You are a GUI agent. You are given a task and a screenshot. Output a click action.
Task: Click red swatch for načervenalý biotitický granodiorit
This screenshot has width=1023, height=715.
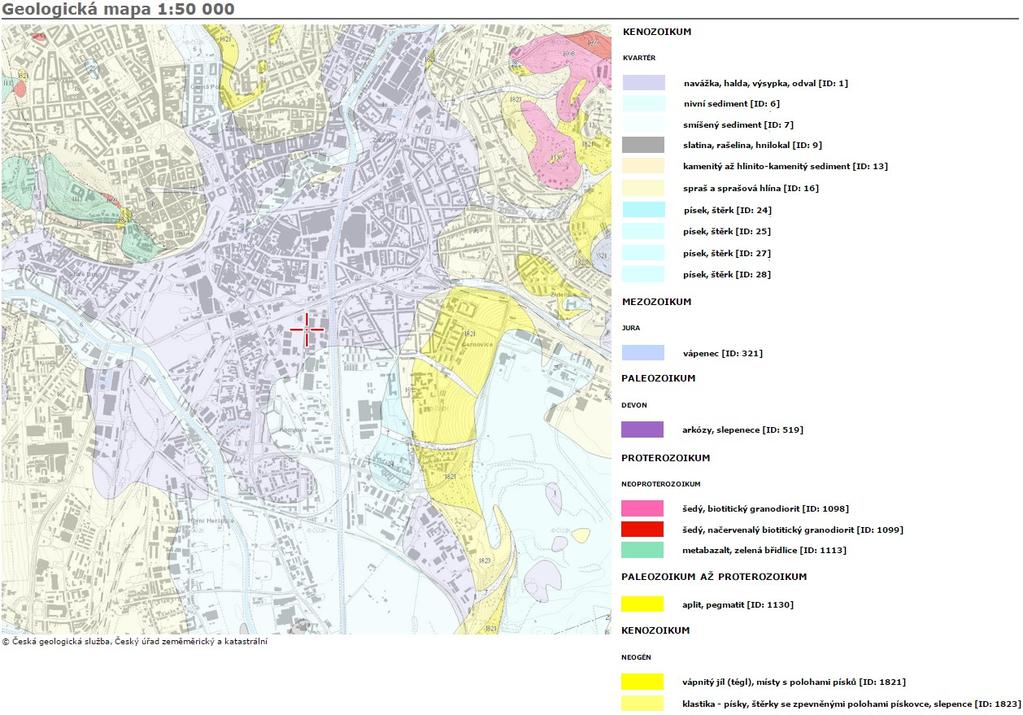(643, 529)
